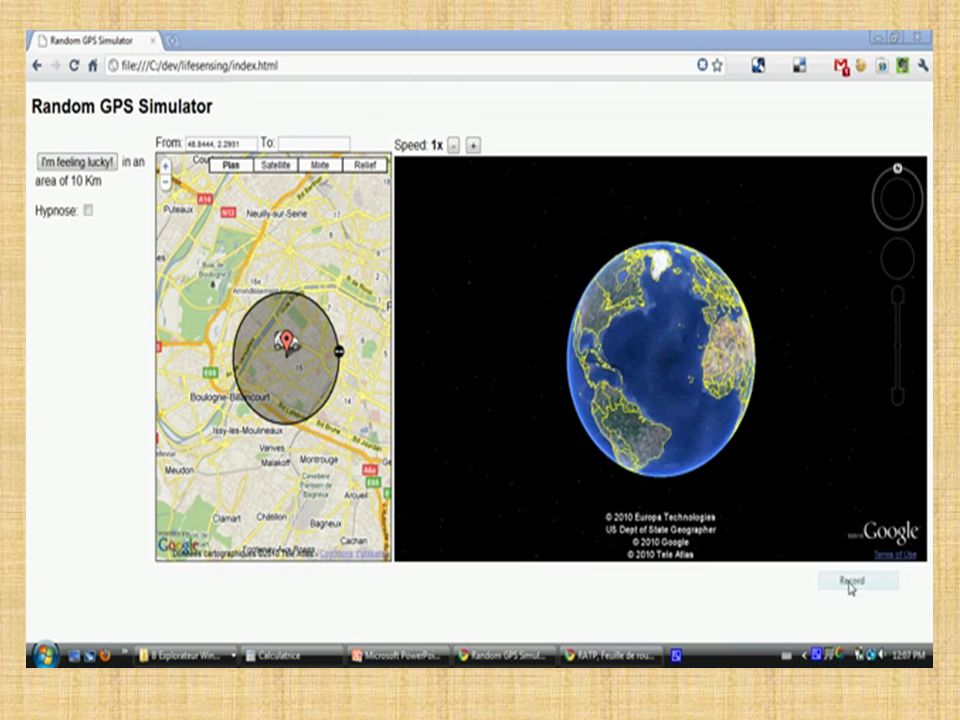Decrease speed with the minus button
Image resolution: width=960 pixels, height=720 pixels.
(453, 145)
